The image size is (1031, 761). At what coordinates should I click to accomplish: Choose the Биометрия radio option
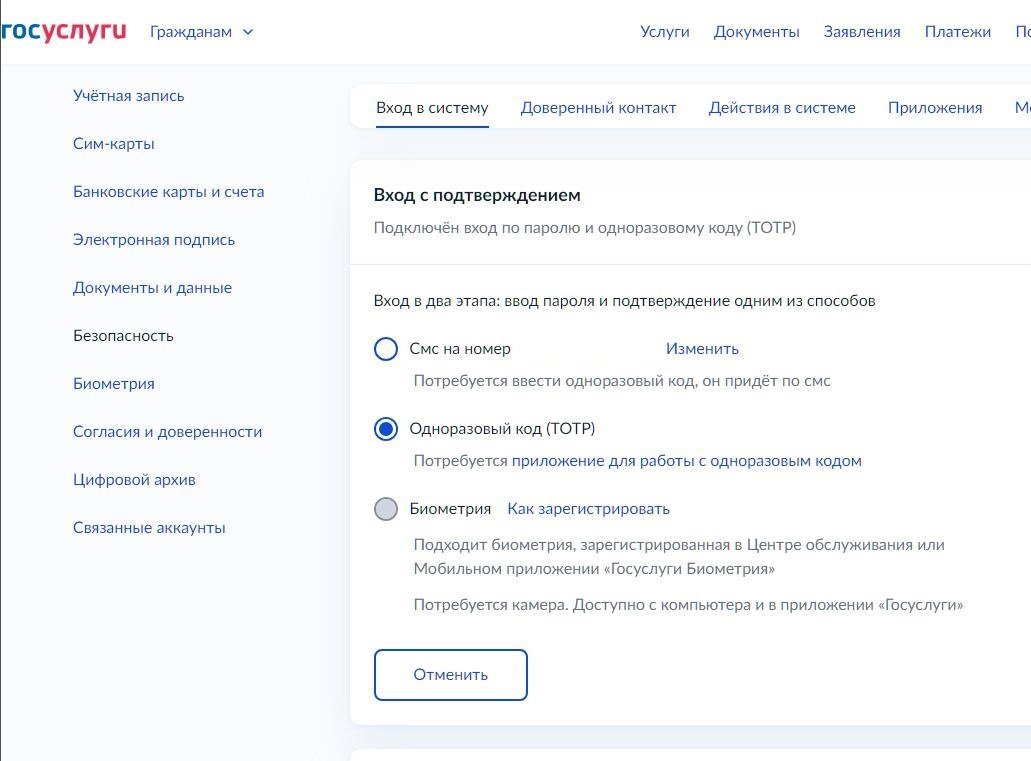click(x=386, y=509)
